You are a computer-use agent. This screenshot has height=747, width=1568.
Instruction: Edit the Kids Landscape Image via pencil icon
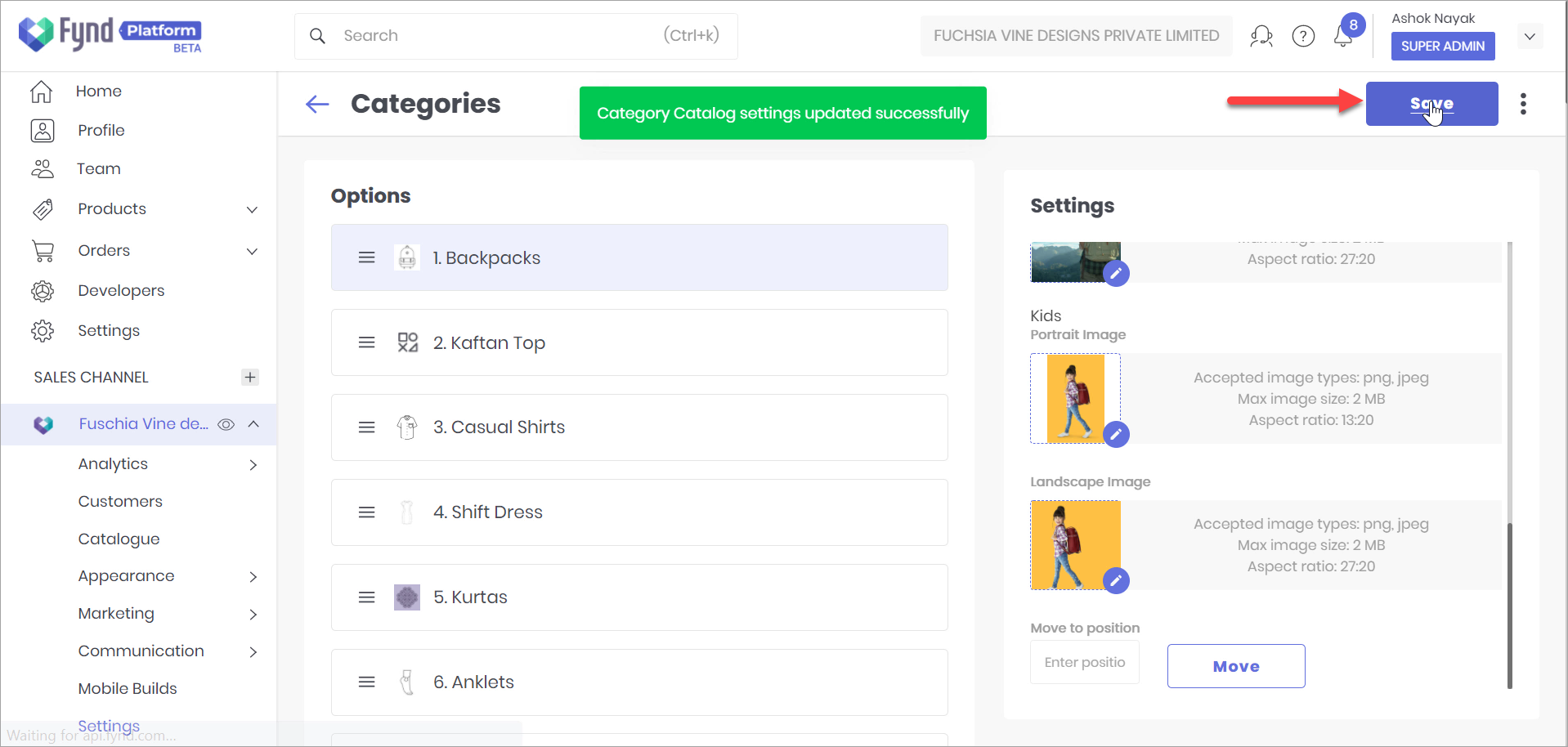[1117, 580]
